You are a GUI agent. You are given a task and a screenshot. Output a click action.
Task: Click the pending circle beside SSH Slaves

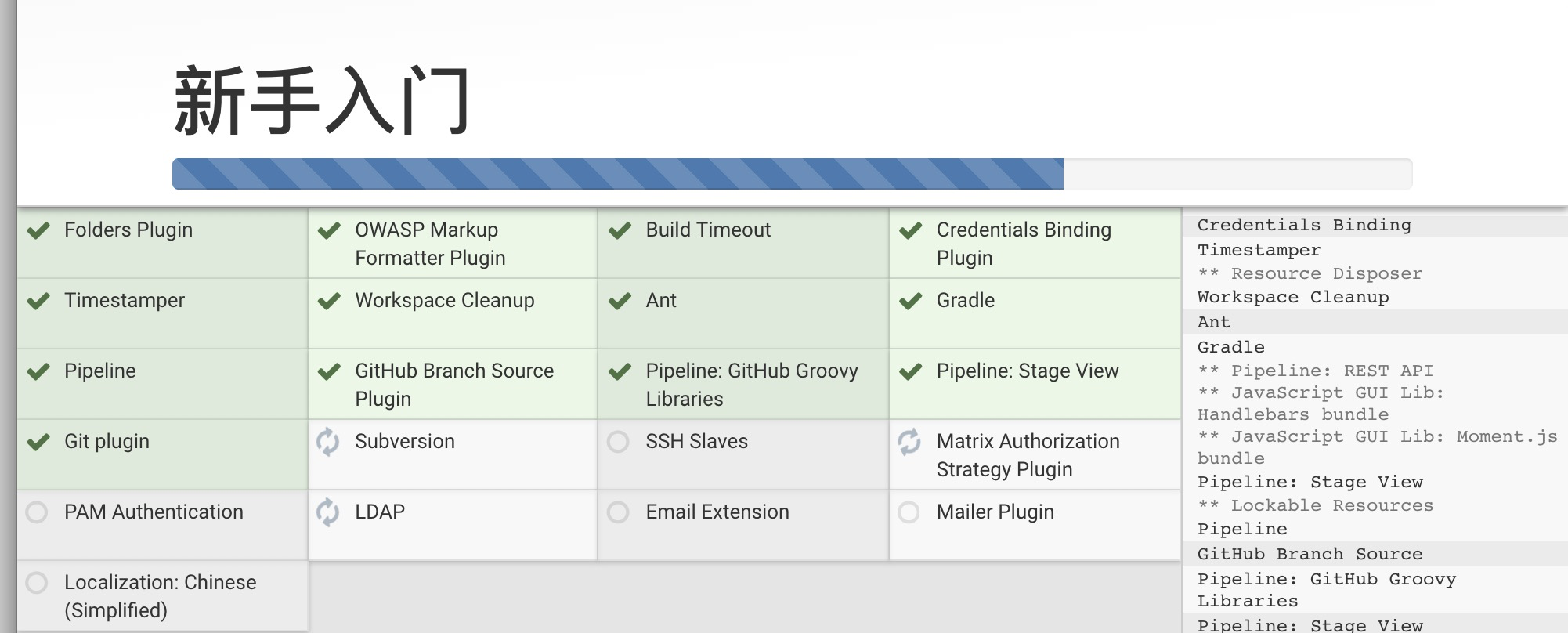(x=618, y=442)
